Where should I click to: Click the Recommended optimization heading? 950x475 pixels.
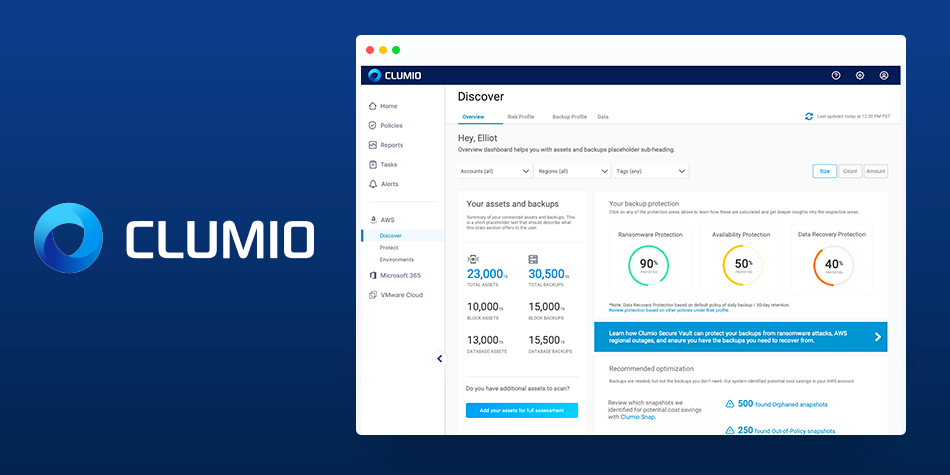pos(651,368)
